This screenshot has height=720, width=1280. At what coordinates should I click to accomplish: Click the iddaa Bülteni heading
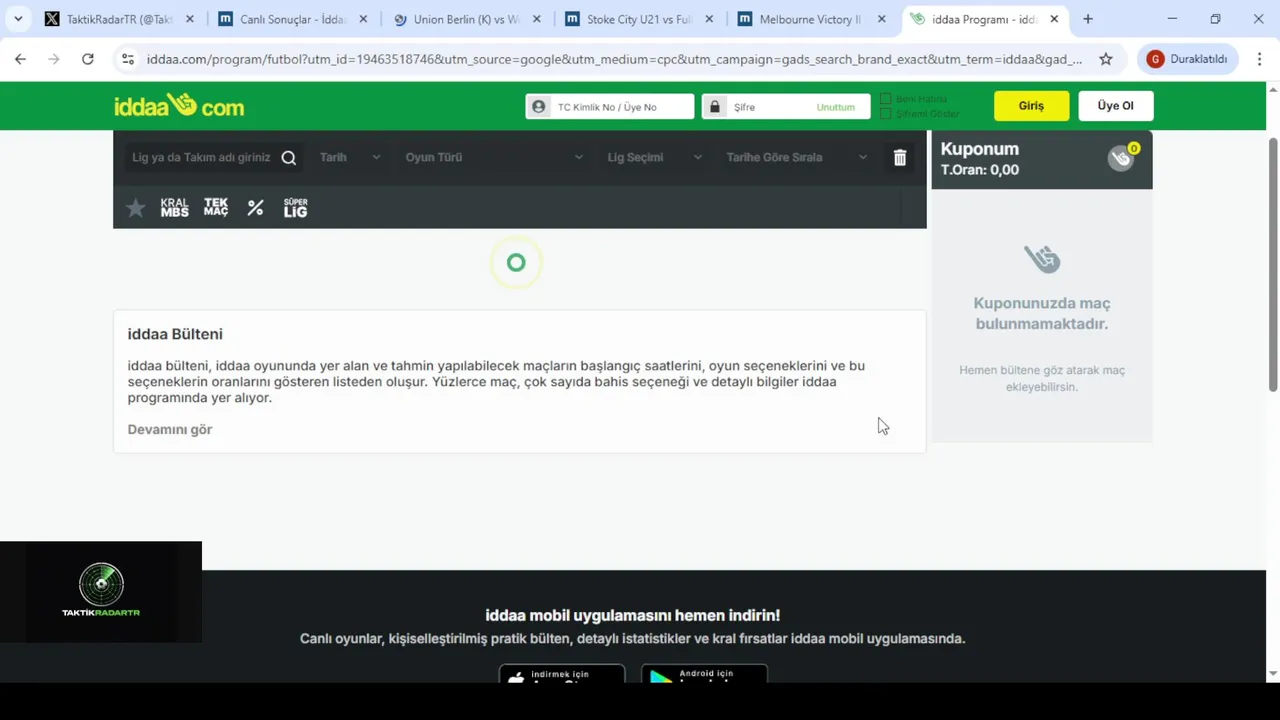[x=175, y=334]
